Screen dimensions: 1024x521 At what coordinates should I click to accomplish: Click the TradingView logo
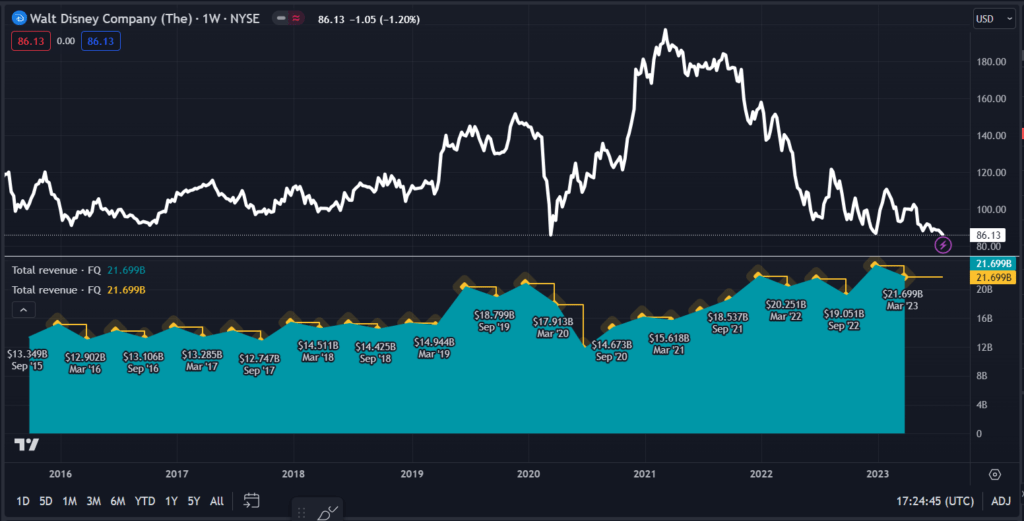coord(27,445)
